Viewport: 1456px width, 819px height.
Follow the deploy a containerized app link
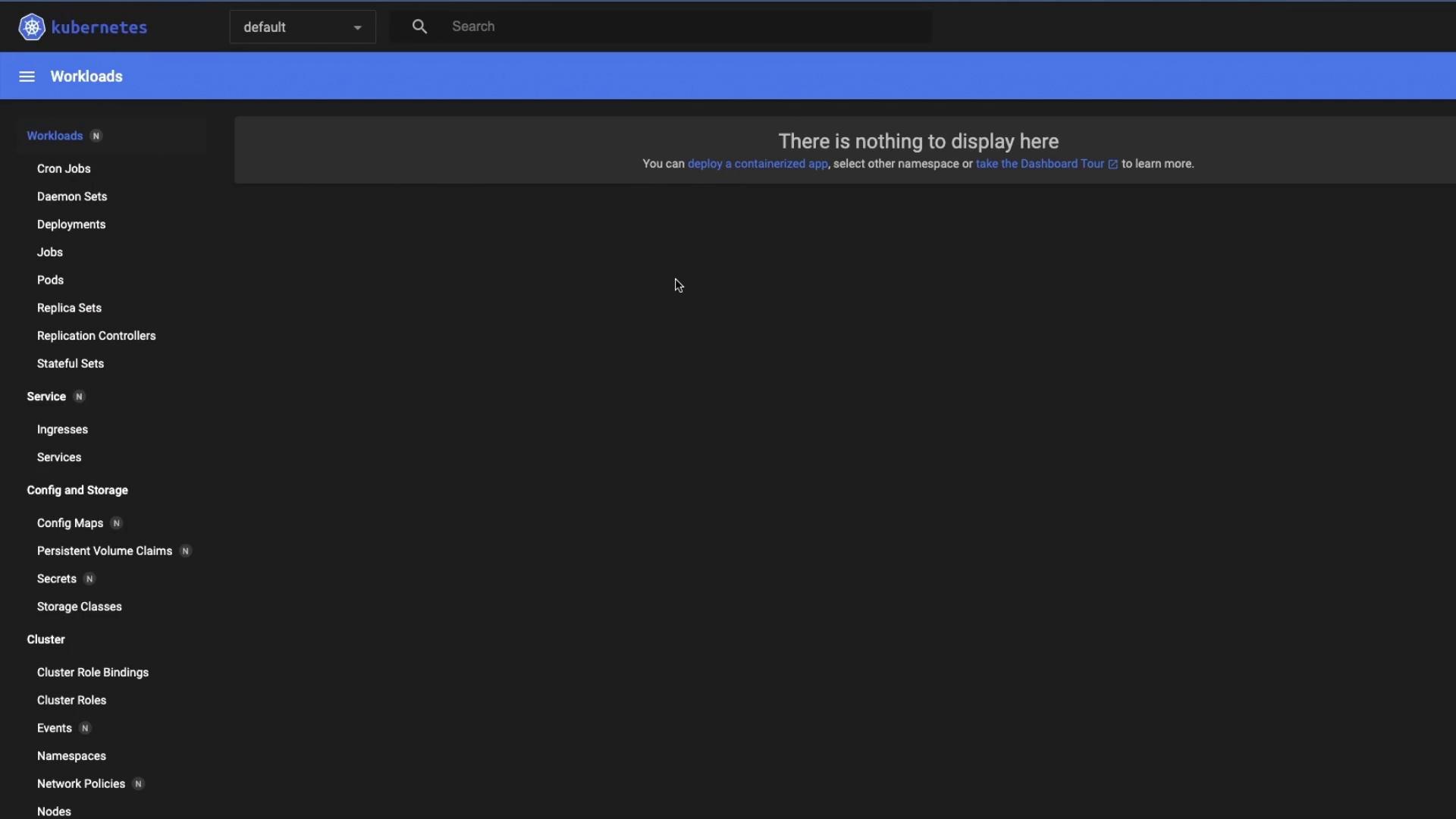757,164
